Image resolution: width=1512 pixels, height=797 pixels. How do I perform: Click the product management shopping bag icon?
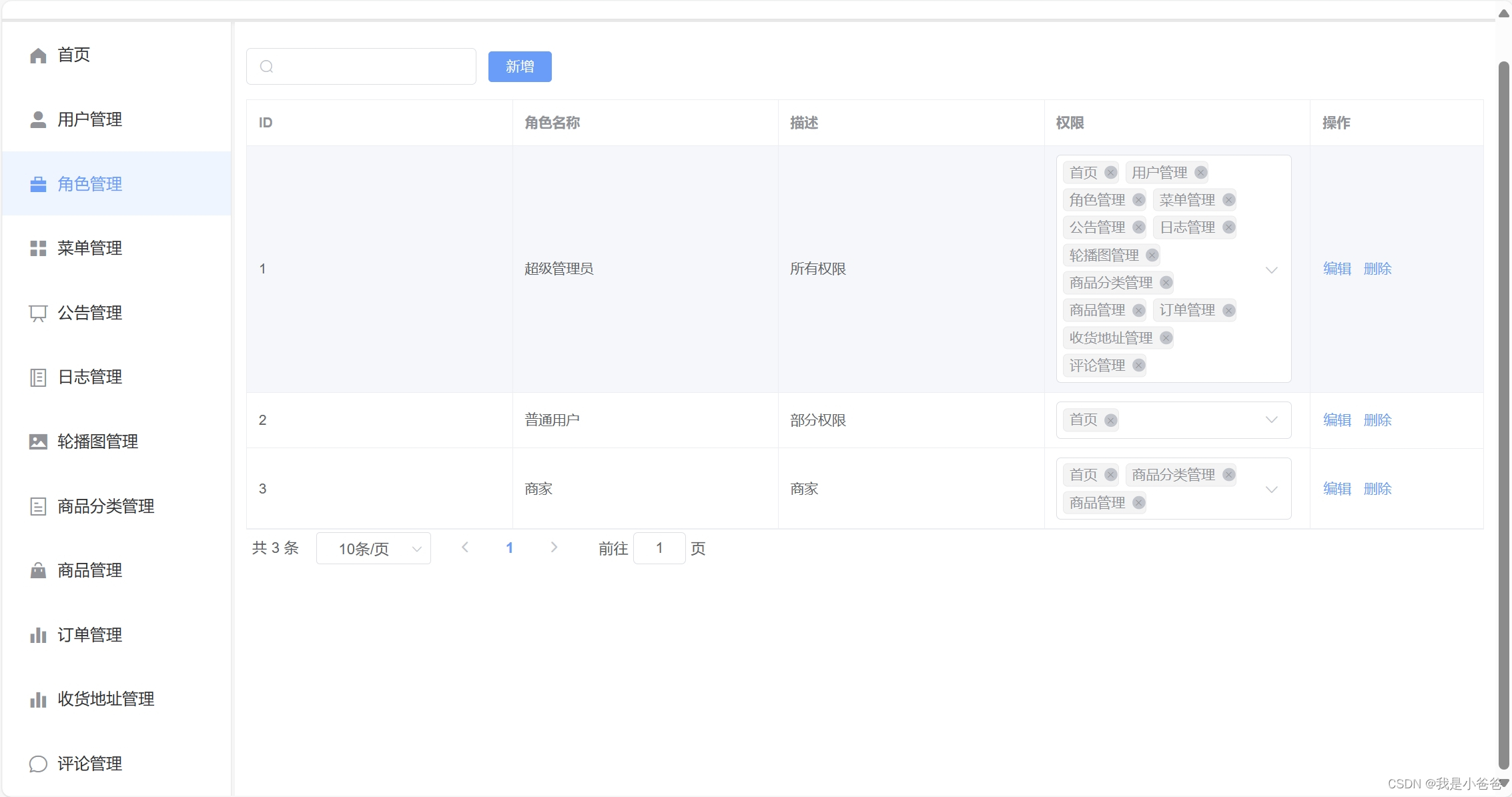pos(38,571)
